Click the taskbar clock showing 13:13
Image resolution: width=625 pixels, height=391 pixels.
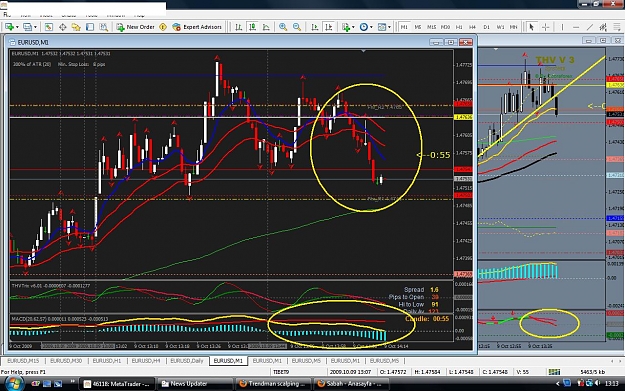612,383
